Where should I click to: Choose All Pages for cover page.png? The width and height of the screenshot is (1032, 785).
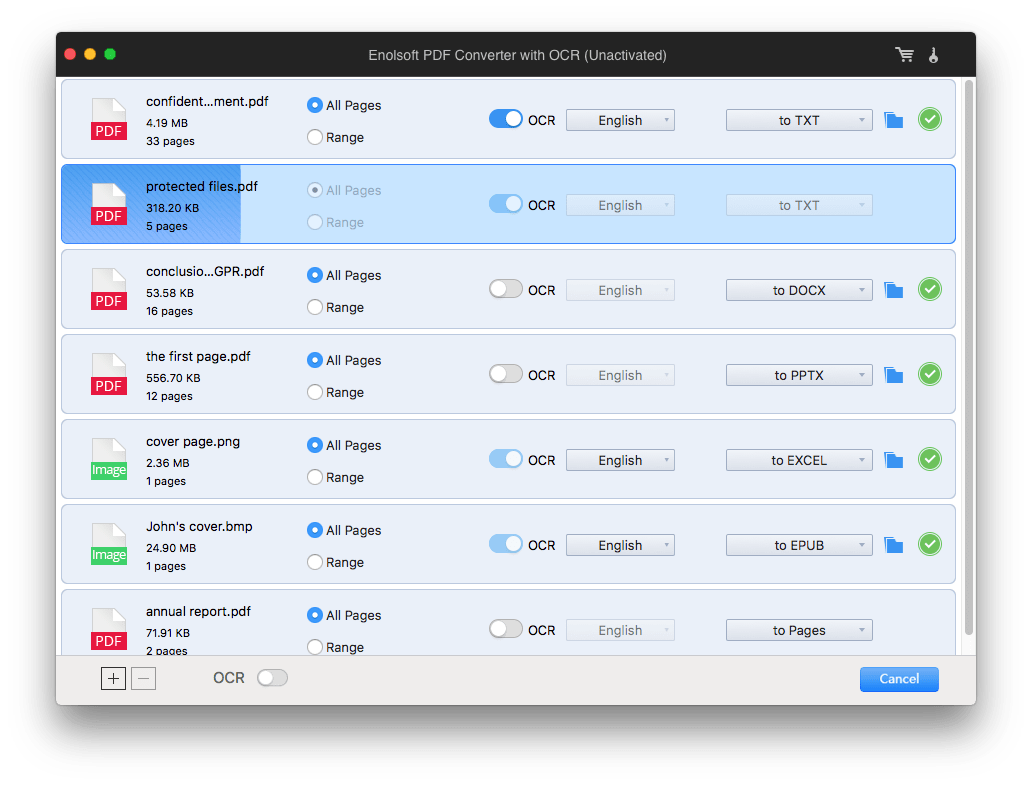[315, 445]
